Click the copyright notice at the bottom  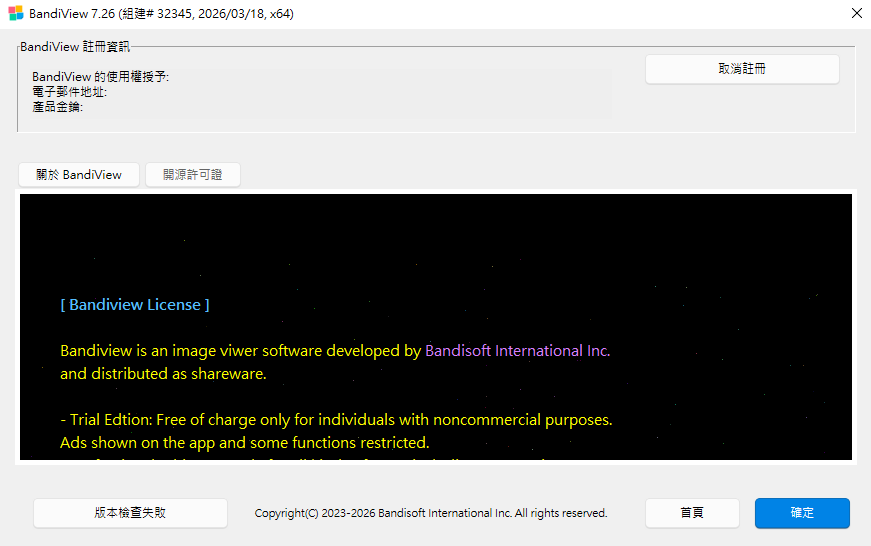pyautogui.click(x=430, y=513)
